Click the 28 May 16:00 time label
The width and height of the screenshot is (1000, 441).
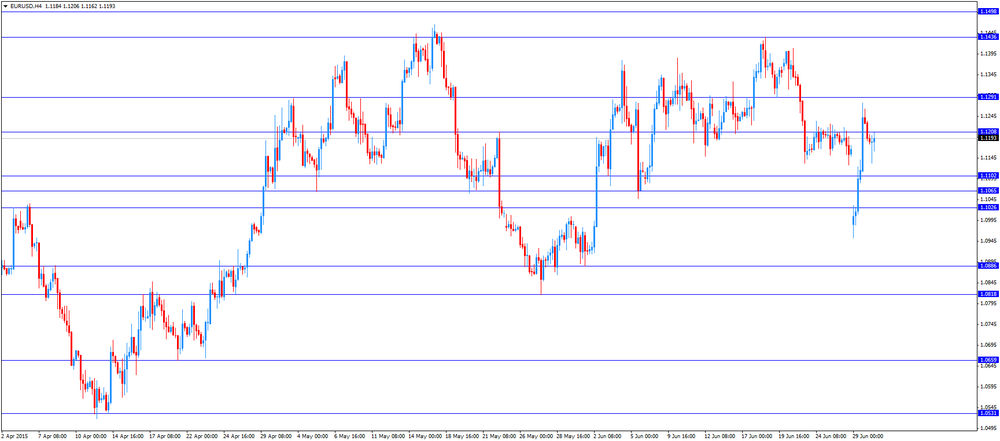click(572, 437)
